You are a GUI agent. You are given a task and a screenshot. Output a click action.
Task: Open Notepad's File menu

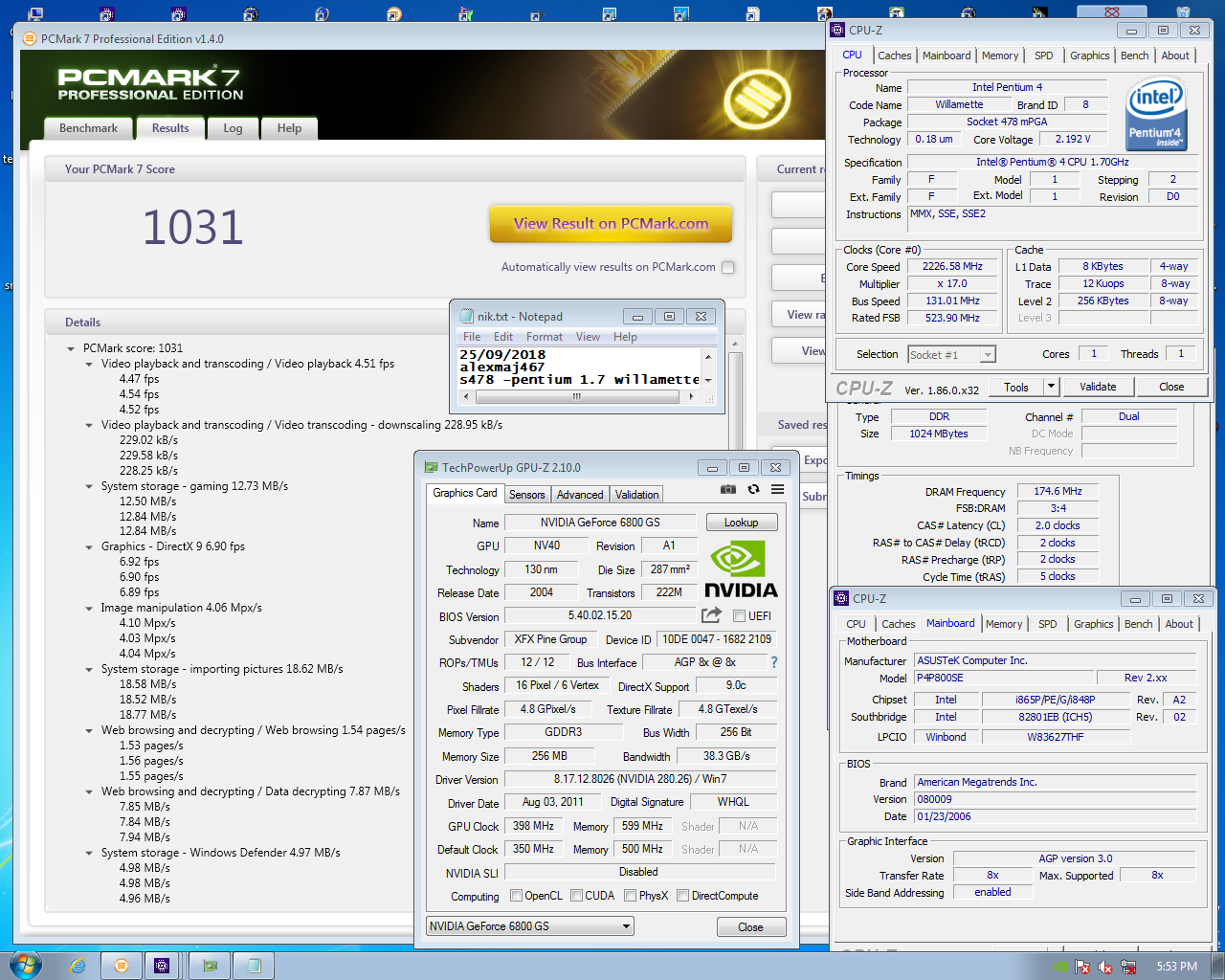pyautogui.click(x=472, y=337)
